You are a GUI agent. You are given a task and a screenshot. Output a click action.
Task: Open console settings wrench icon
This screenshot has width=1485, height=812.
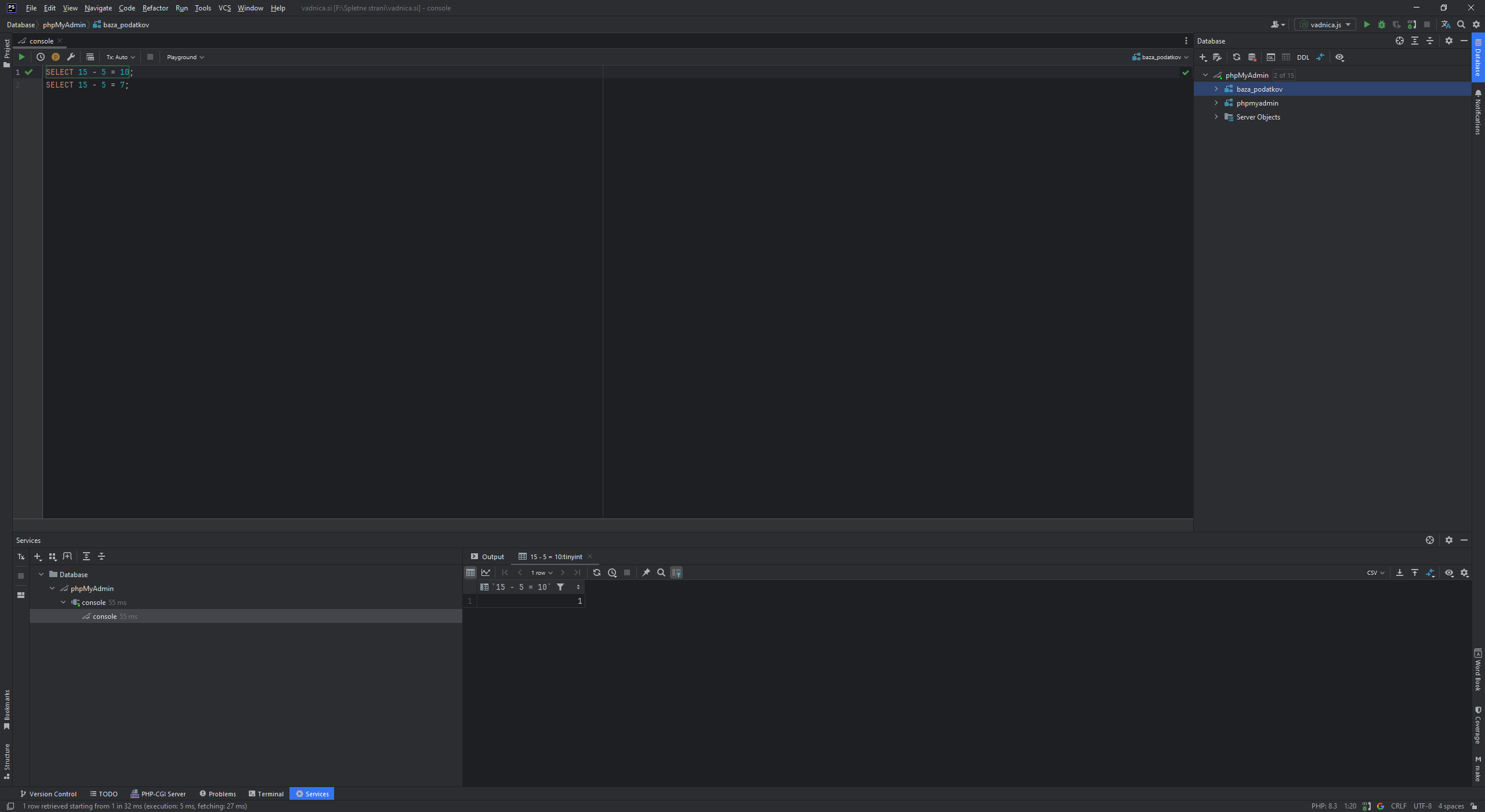[71, 57]
